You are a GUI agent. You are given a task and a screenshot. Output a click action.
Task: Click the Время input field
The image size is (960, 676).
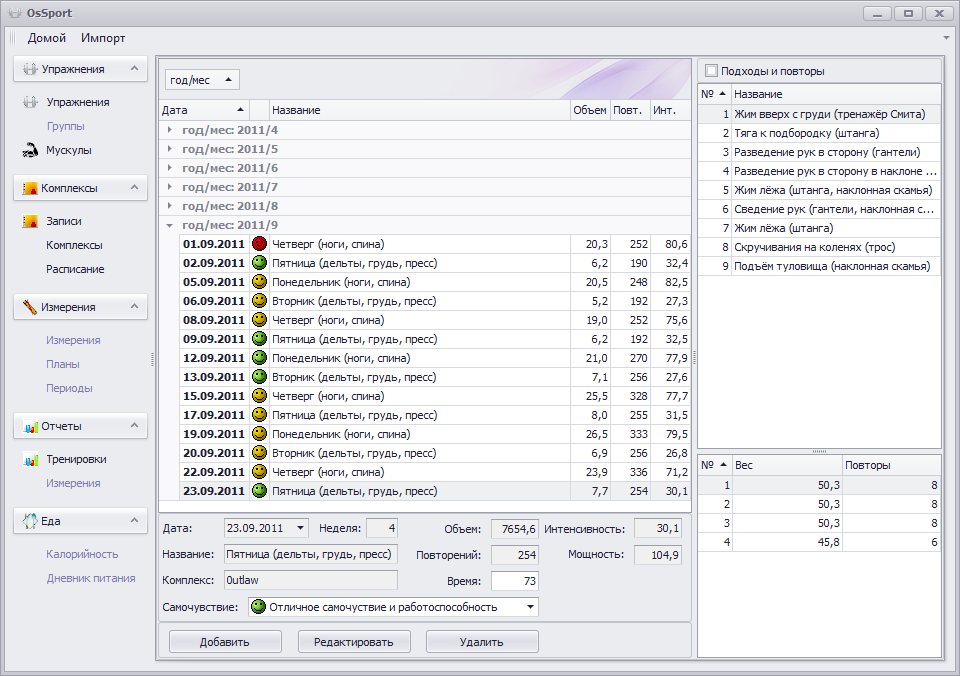(514, 581)
